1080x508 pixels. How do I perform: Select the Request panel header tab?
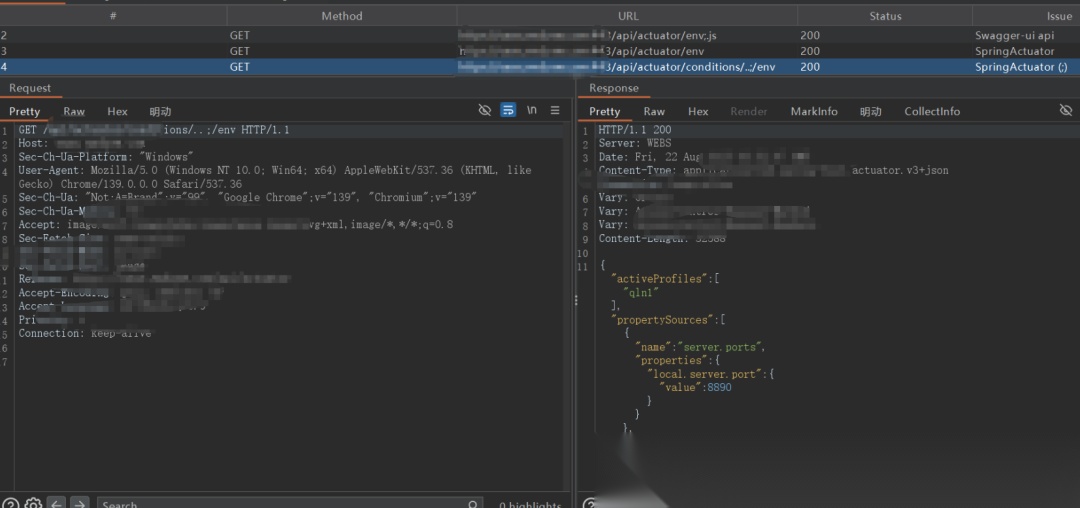pyautogui.click(x=30, y=88)
